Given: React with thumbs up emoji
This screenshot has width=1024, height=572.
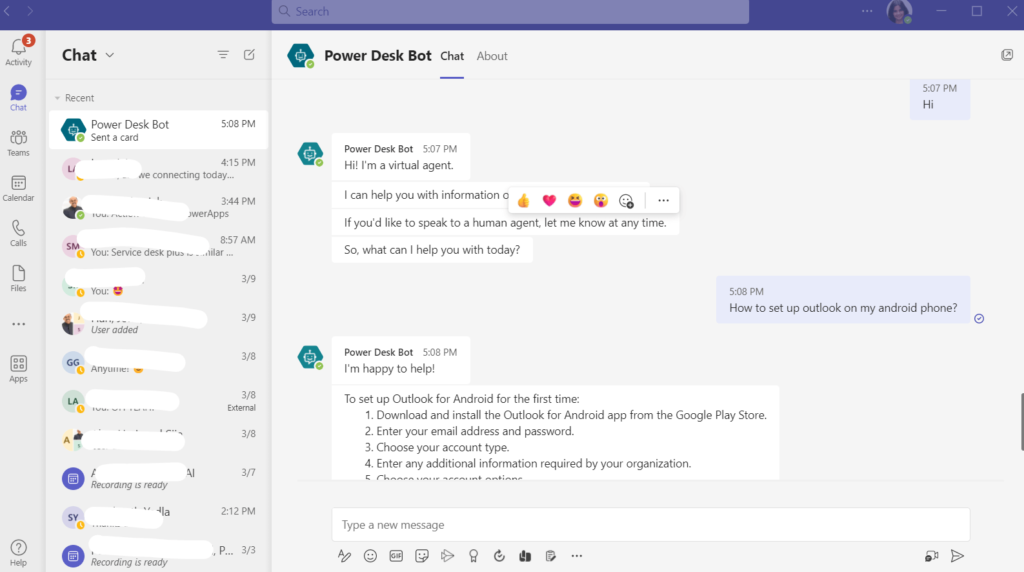Looking at the screenshot, I should (x=523, y=200).
